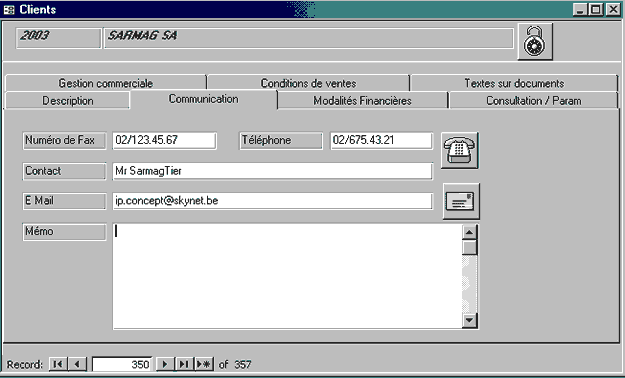This screenshot has width=625, height=378.
Task: Close the Clients window
Action: click(613, 10)
